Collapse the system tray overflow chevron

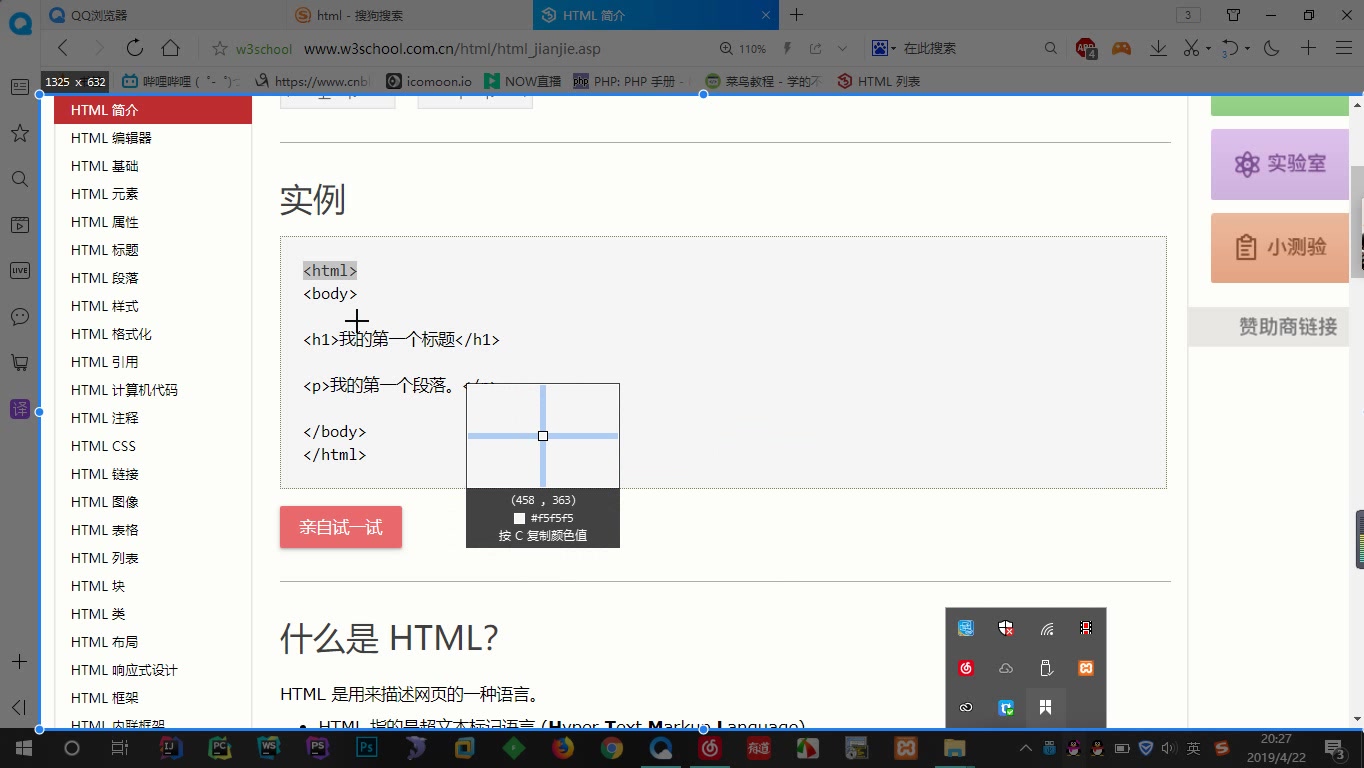click(x=1026, y=748)
